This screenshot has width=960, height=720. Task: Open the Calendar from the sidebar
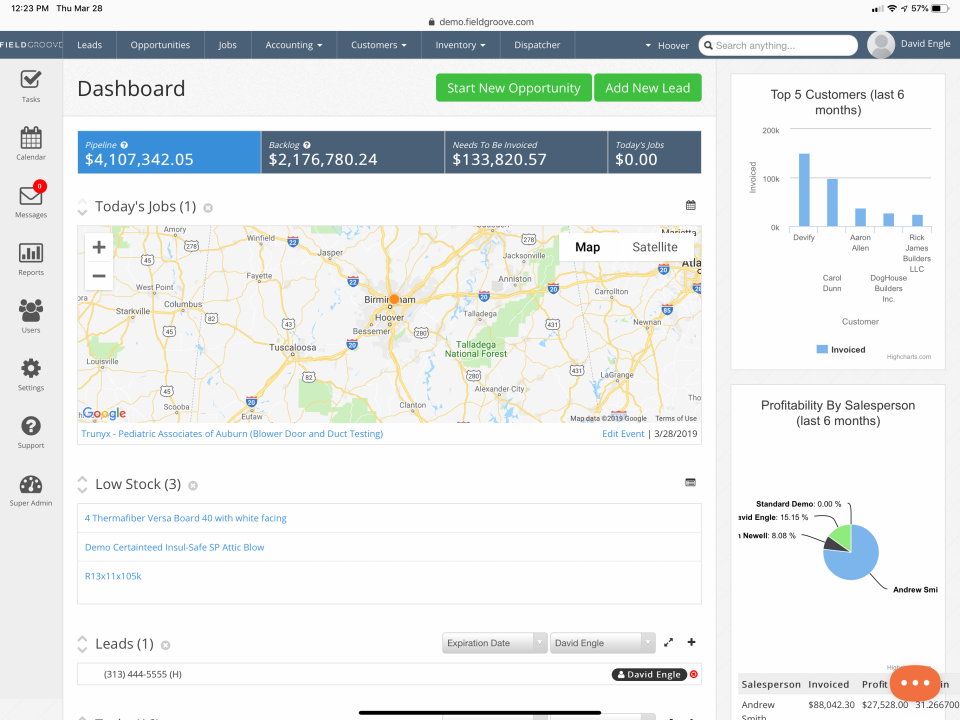(30, 144)
